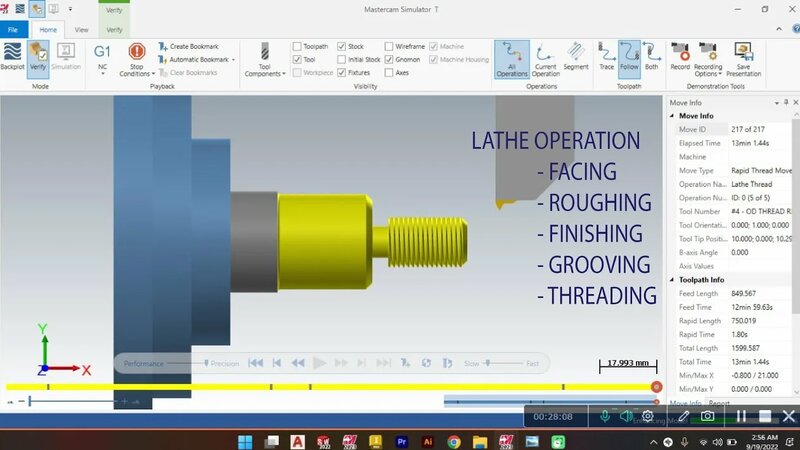The width and height of the screenshot is (800, 450).
Task: Select All Operations view
Action: [x=512, y=60]
